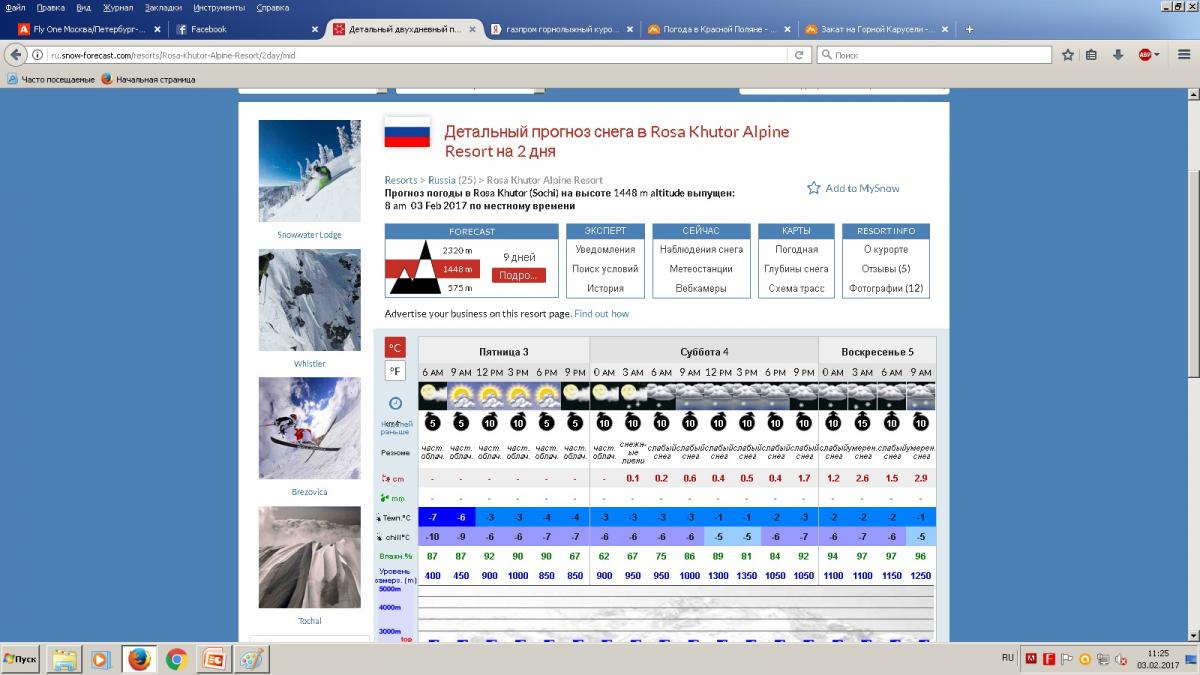1200x675 pixels.
Task: Click the Adblock Plus toolbar icon
Action: (1144, 55)
